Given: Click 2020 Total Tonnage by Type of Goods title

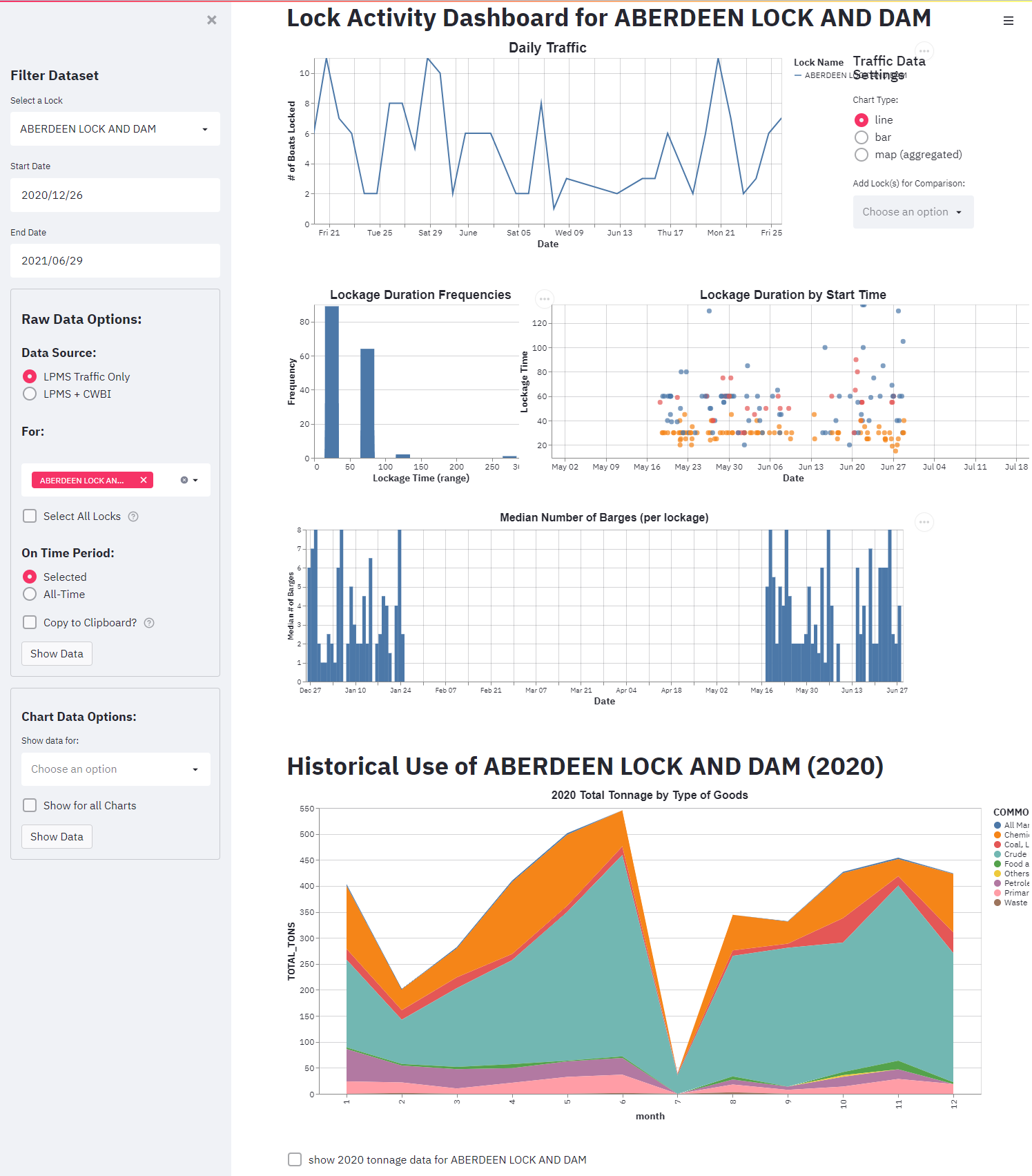Looking at the screenshot, I should (650, 795).
